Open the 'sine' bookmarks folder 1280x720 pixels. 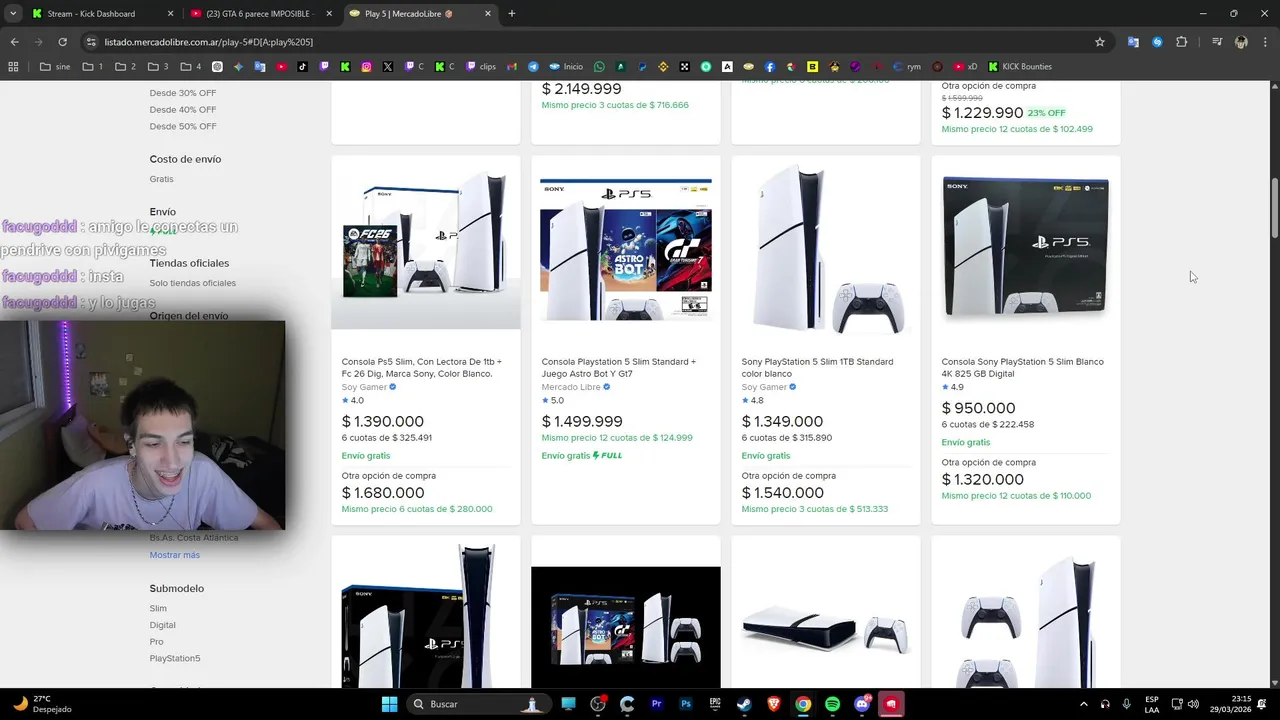(x=55, y=67)
